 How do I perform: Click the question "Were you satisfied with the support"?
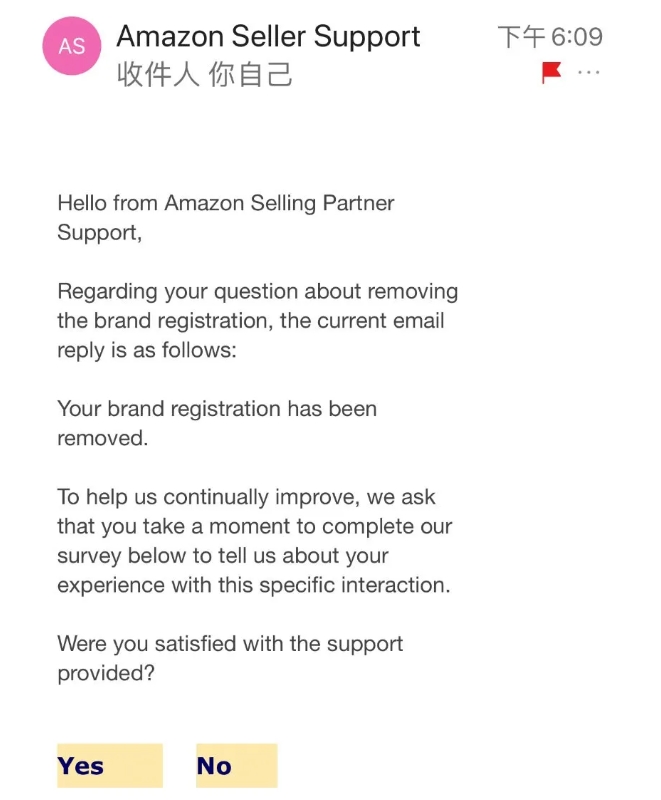click(x=230, y=644)
